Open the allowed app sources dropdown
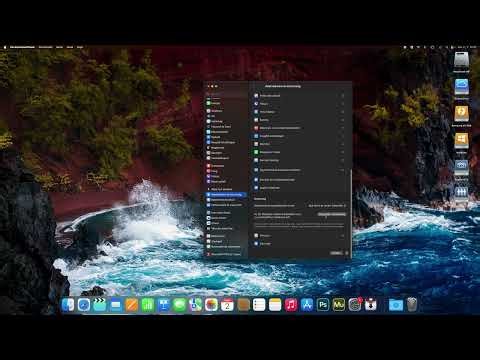The height and width of the screenshot is (360, 480). (x=327, y=206)
